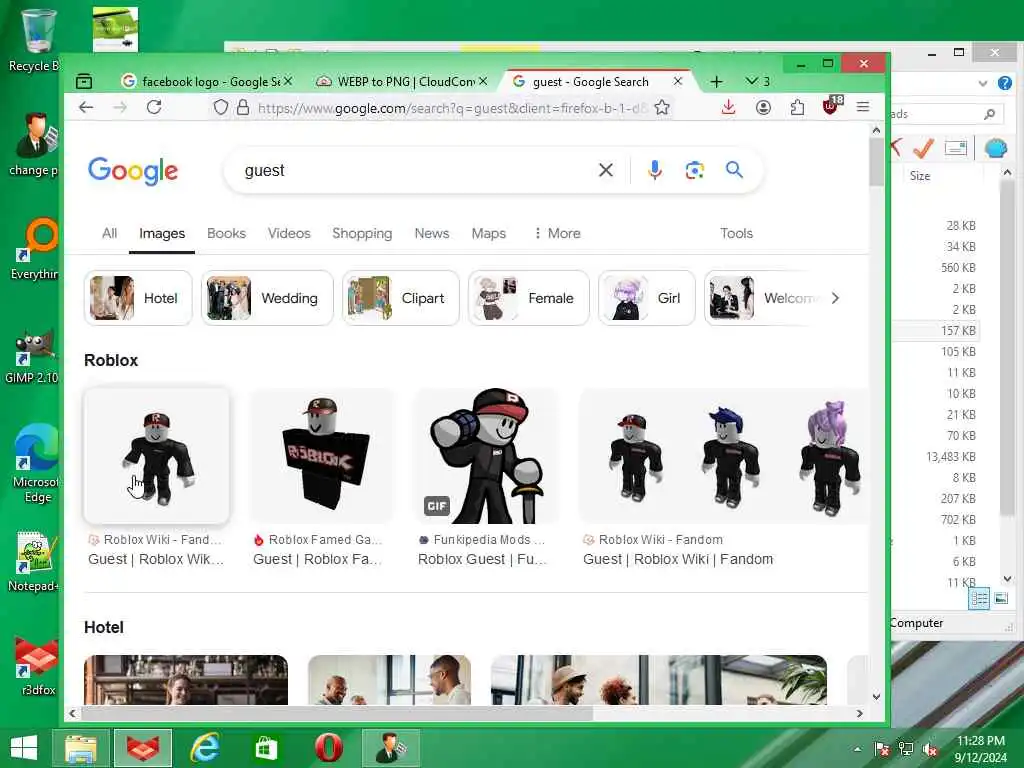Bookmark this page with the star
The height and width of the screenshot is (768, 1024).
point(662,107)
